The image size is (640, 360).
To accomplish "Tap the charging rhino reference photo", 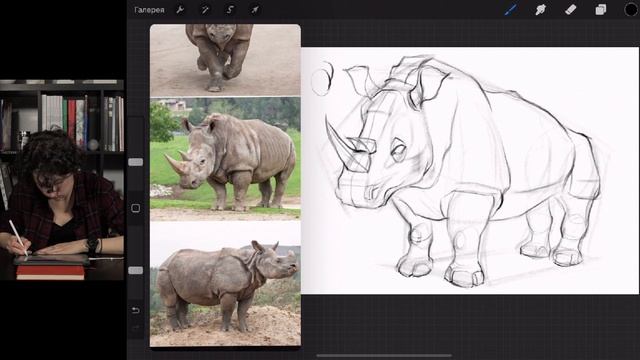I will point(225,60).
